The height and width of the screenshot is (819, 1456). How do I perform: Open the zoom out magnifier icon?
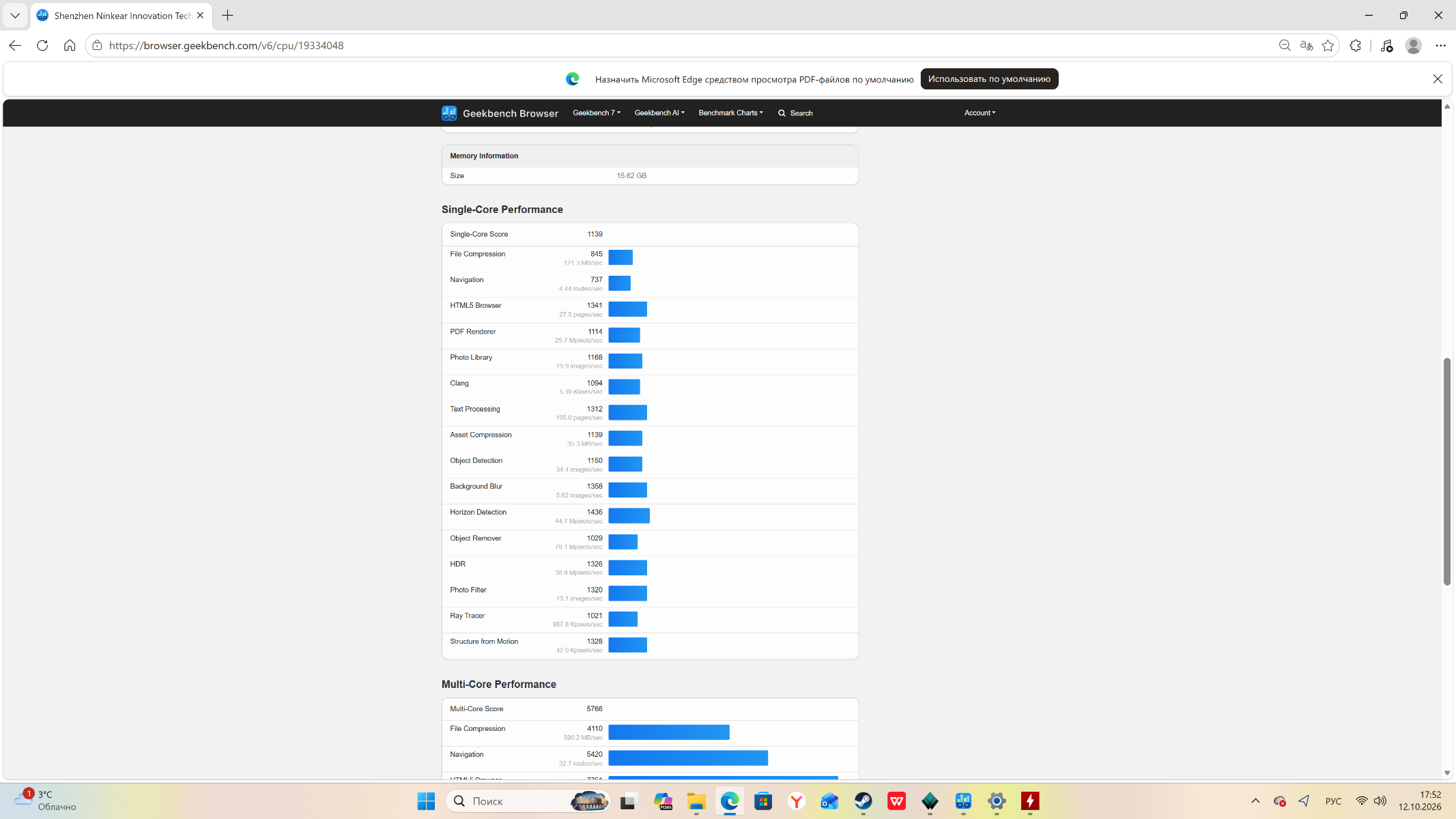[x=1285, y=45]
